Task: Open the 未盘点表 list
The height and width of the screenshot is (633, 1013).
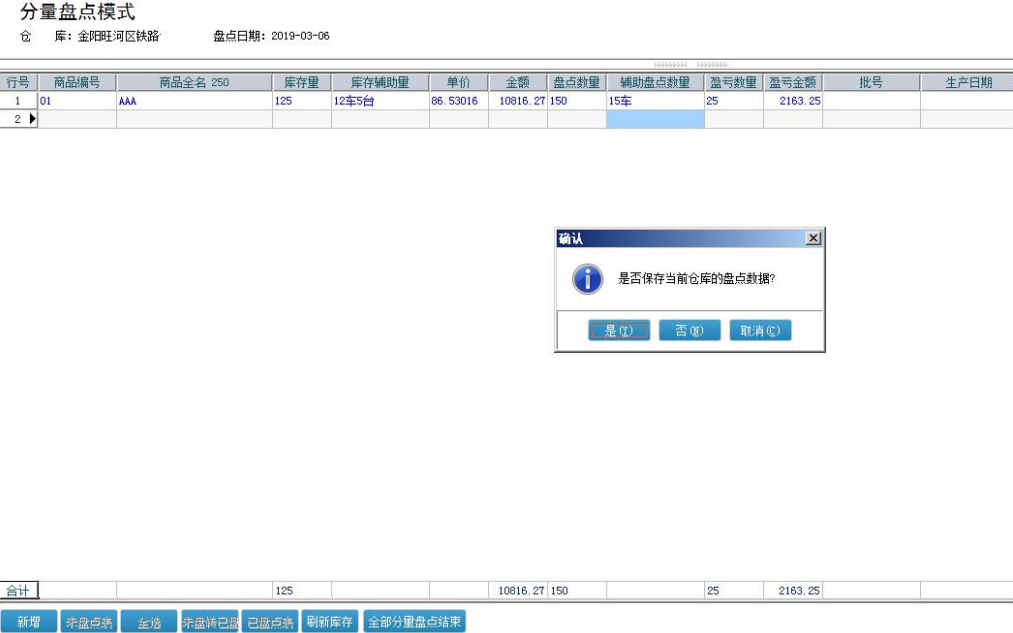Action: tap(89, 622)
